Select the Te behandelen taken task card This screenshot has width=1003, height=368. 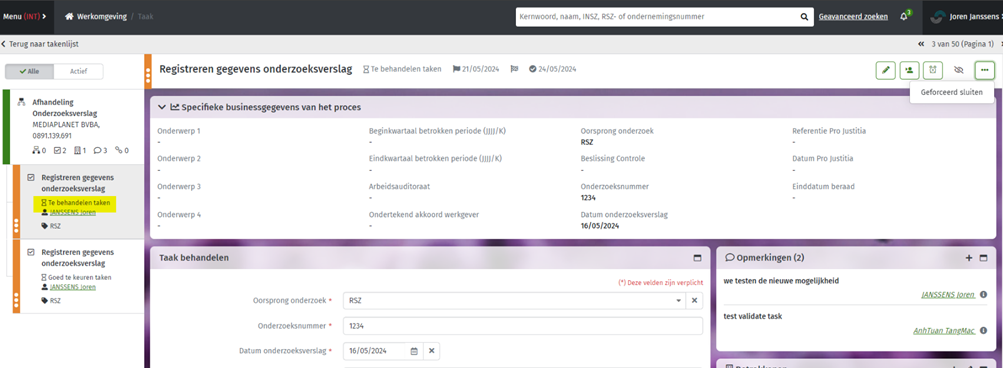(x=78, y=202)
